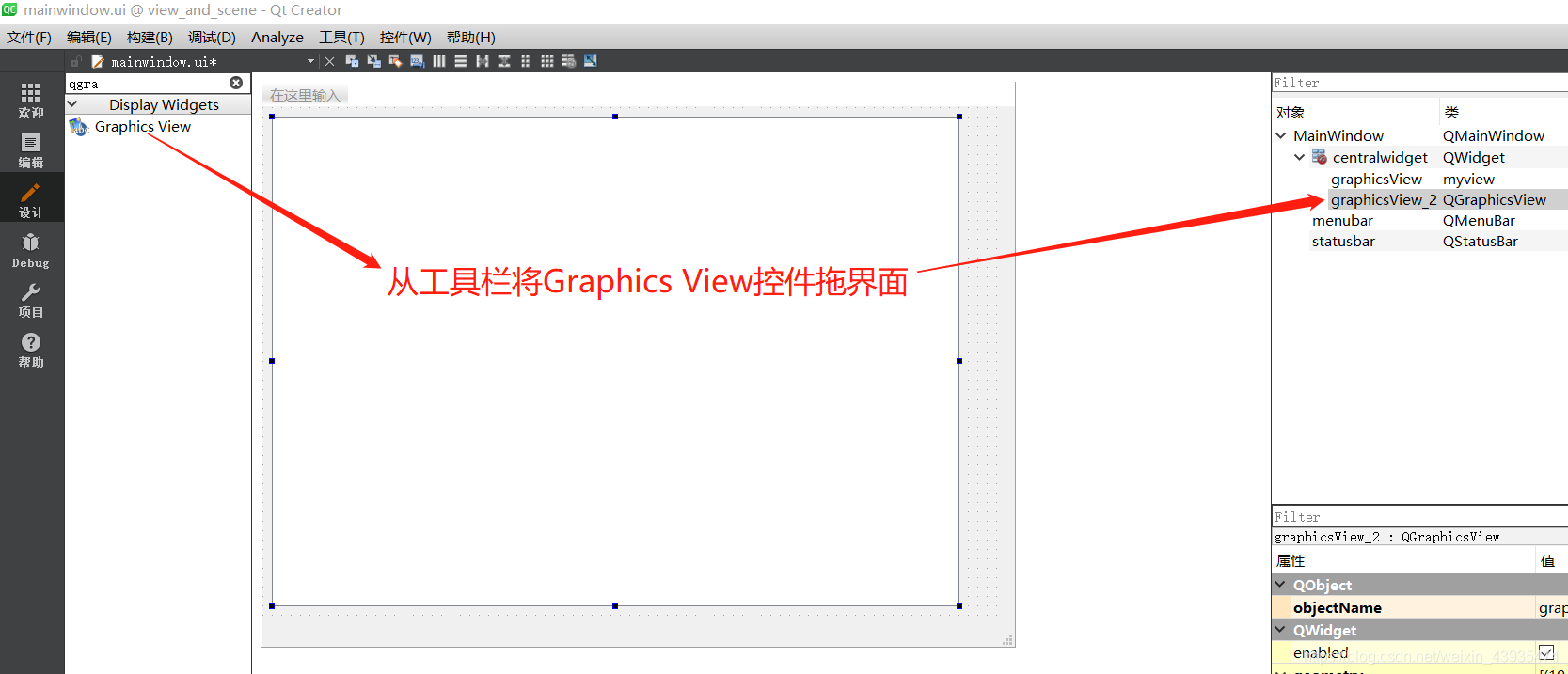Collapse the centralwidget tree node
The image size is (1568, 674).
1300,157
